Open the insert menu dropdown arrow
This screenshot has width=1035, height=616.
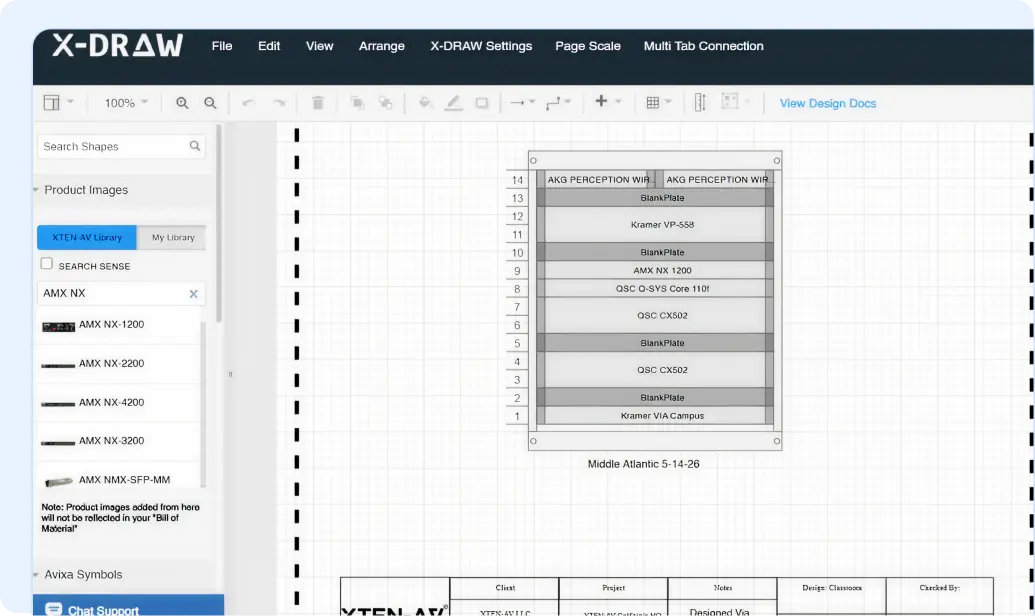[x=618, y=102]
